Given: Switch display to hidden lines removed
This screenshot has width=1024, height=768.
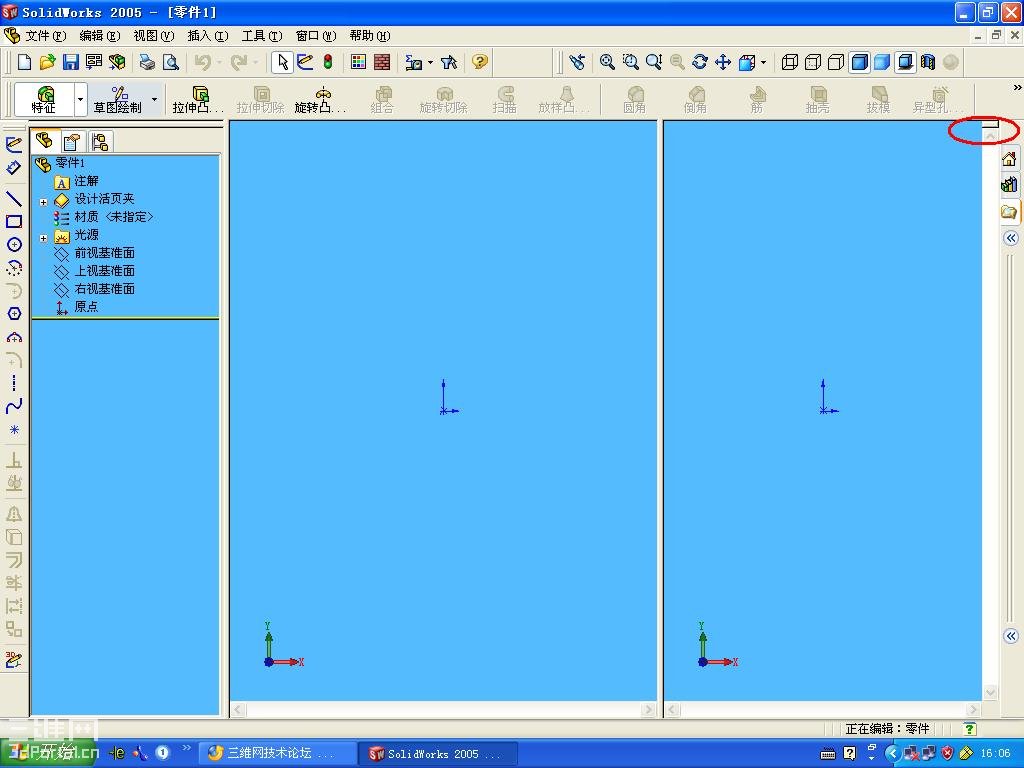Looking at the screenshot, I should (836, 62).
